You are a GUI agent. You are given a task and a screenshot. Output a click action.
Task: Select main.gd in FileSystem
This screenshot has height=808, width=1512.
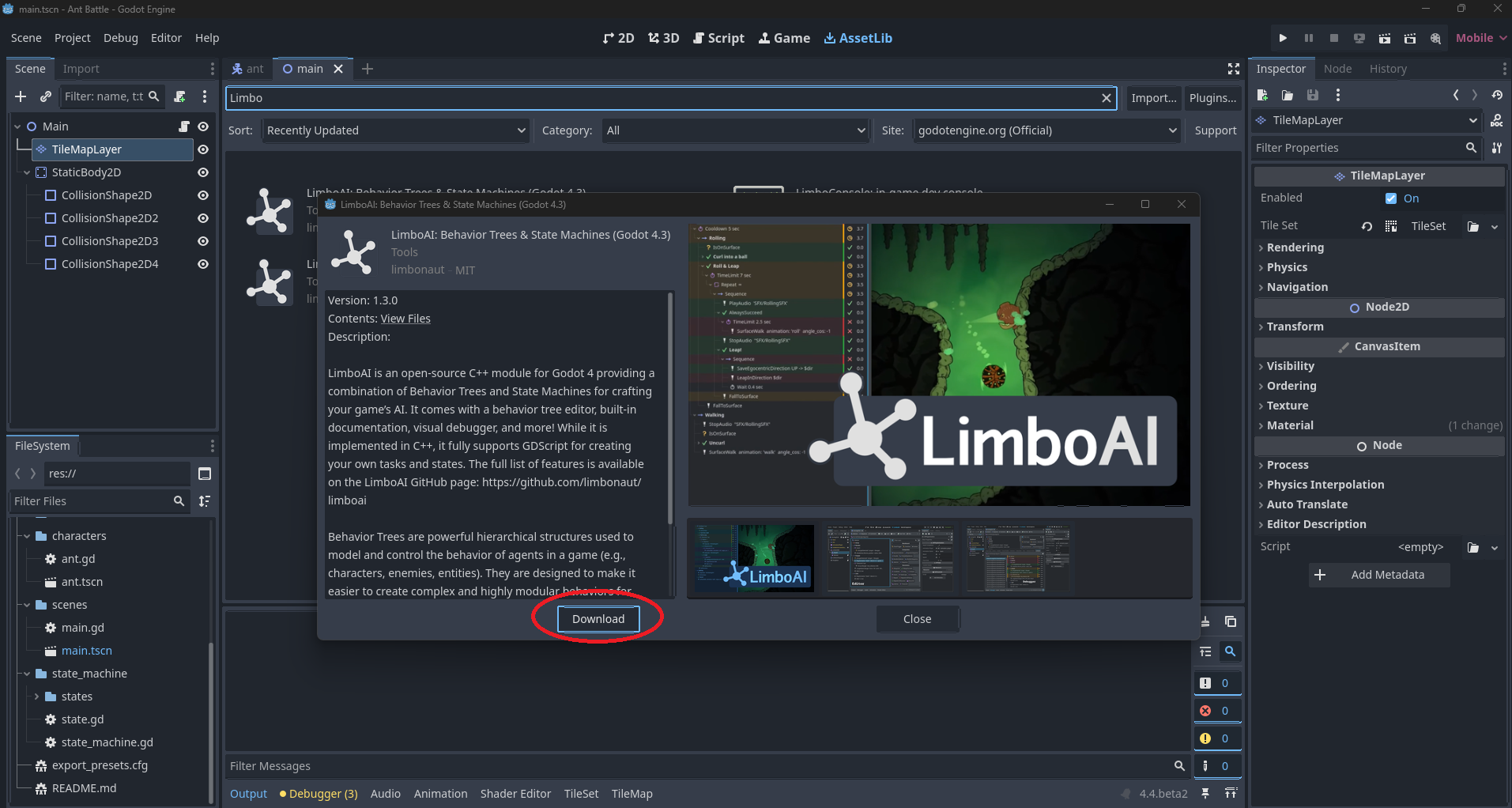click(x=82, y=628)
